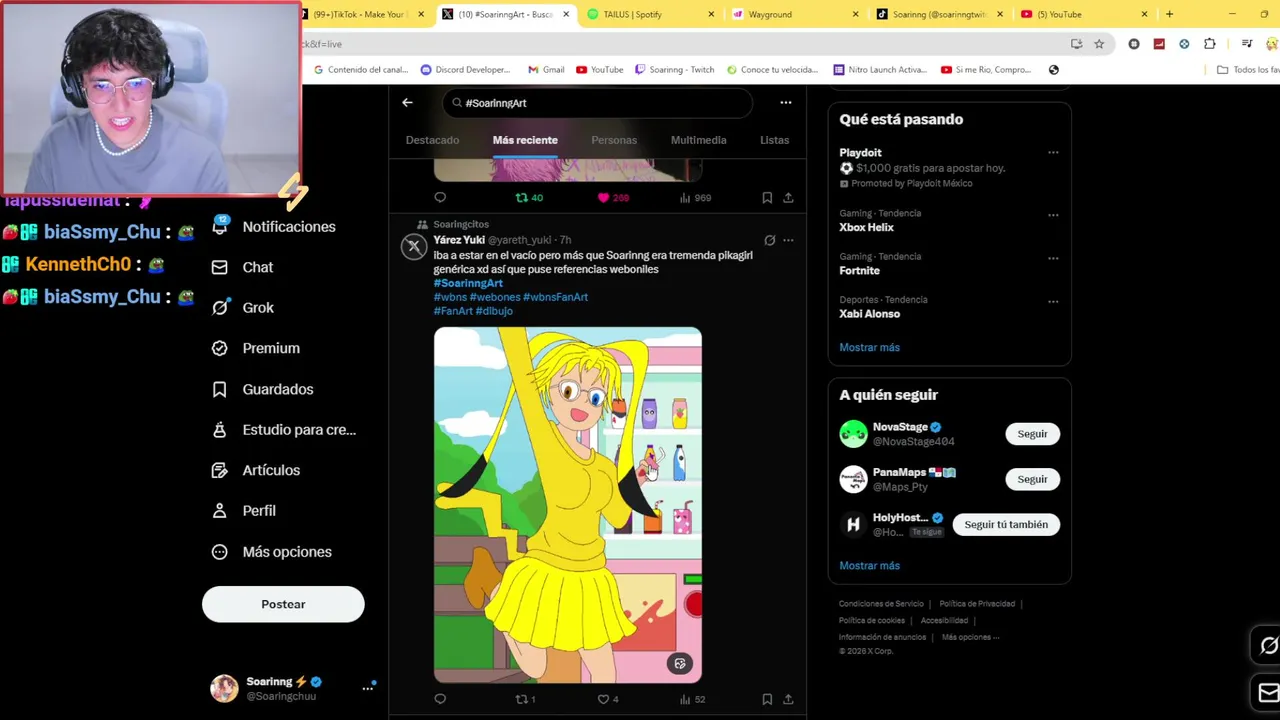
Task: Open Yárez Yuki's profile avatar
Action: pos(414,246)
